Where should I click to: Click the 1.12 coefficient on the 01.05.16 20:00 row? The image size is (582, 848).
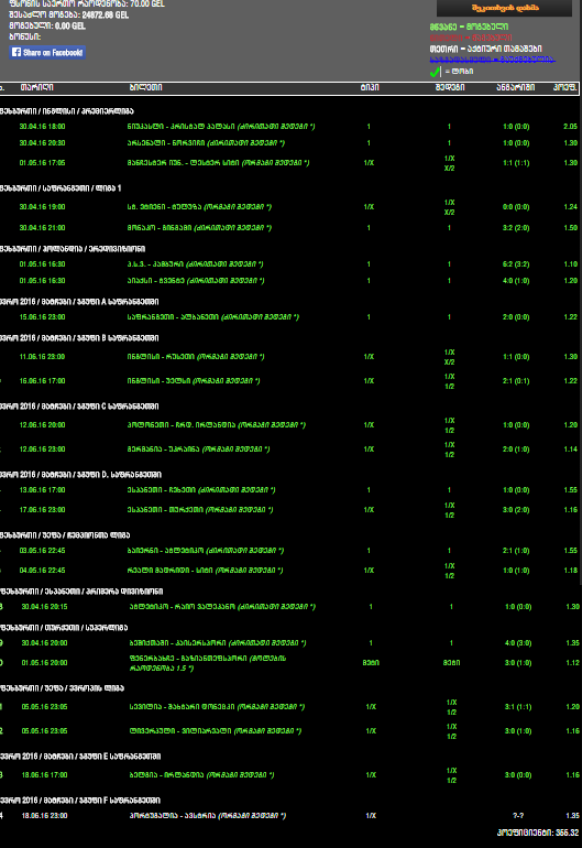572,662
